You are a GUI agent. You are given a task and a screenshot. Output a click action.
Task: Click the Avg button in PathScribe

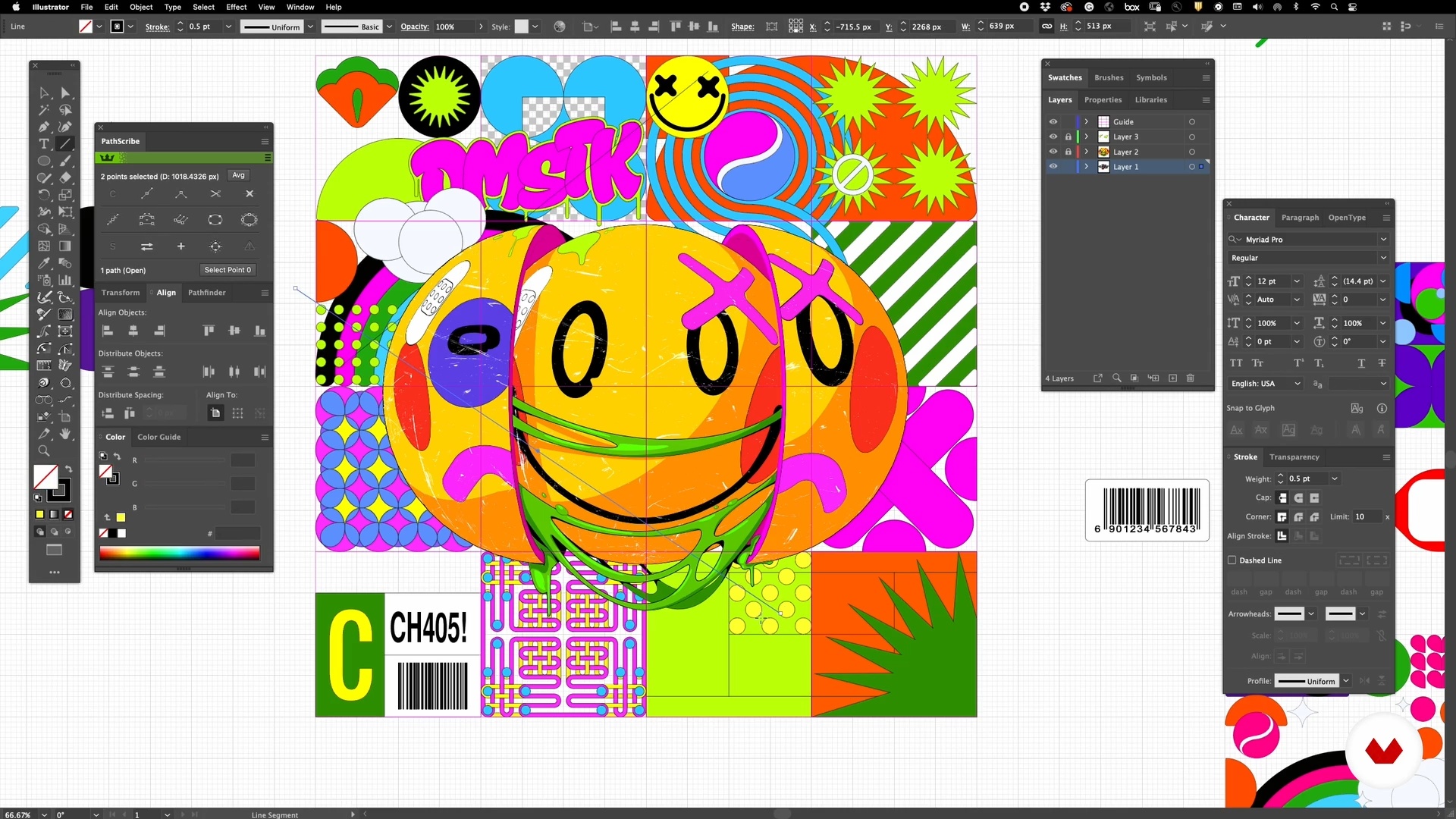pyautogui.click(x=239, y=175)
